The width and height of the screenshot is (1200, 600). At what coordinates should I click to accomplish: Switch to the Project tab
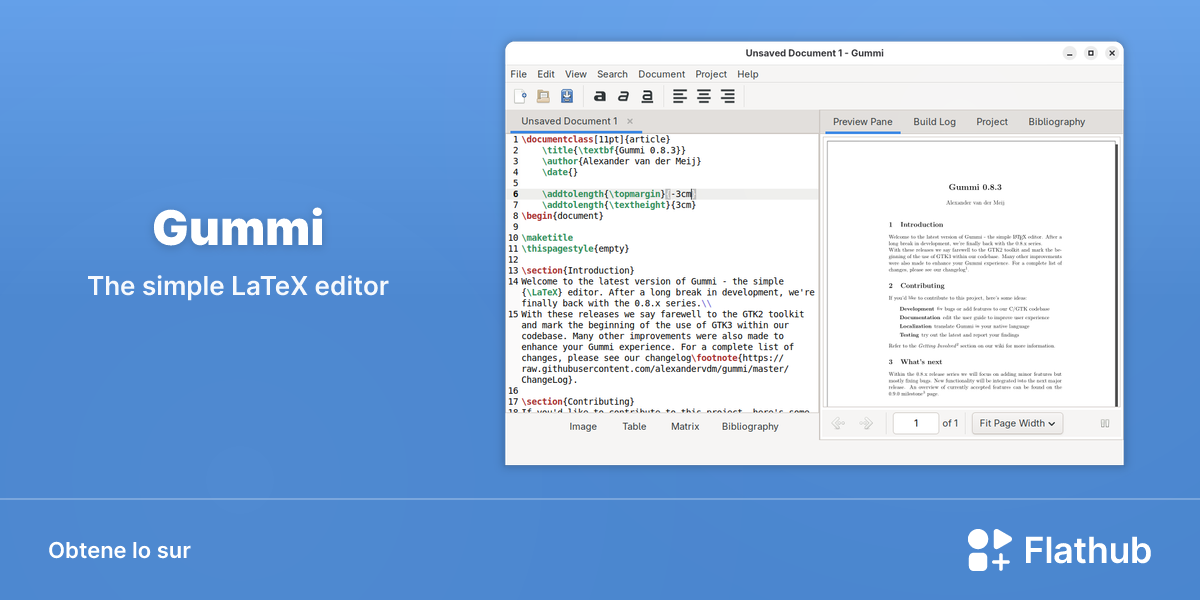[992, 122]
